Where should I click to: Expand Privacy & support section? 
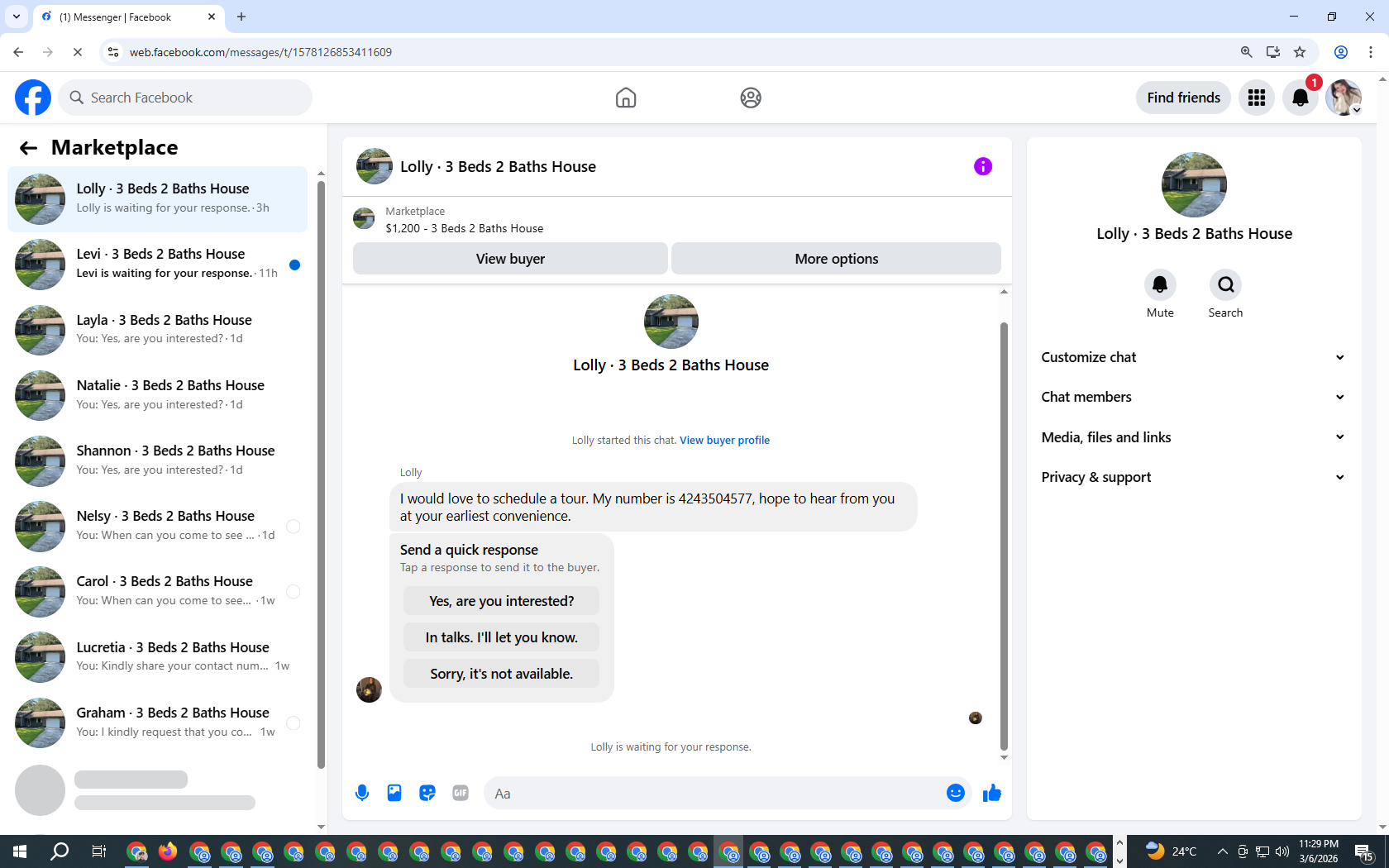pyautogui.click(x=1194, y=477)
